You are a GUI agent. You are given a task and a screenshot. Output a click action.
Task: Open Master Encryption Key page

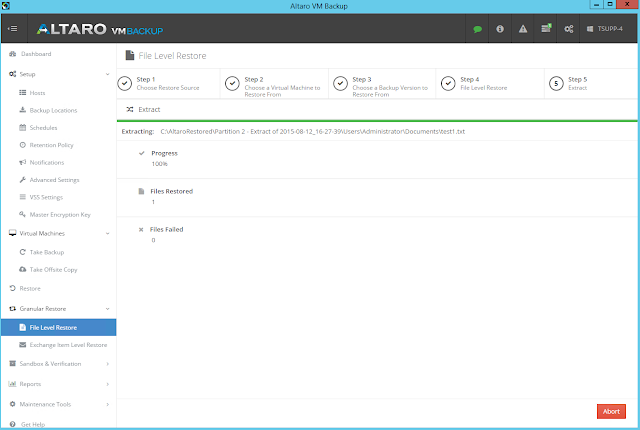coord(60,215)
